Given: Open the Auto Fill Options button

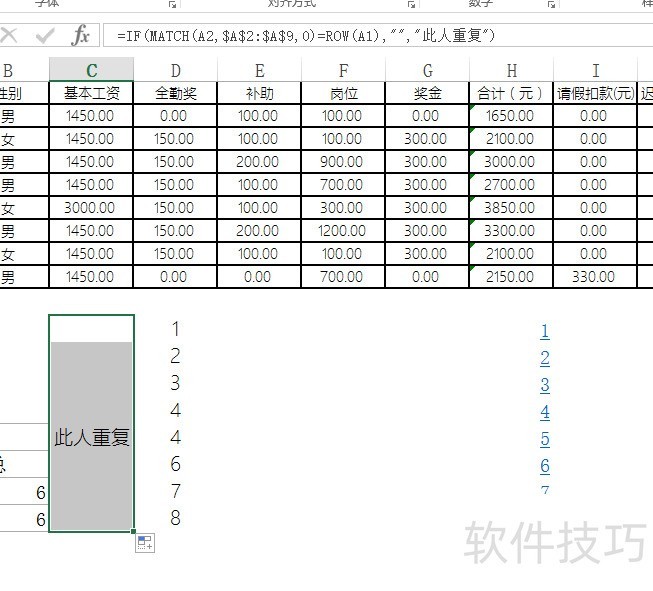Looking at the screenshot, I should (x=145, y=543).
